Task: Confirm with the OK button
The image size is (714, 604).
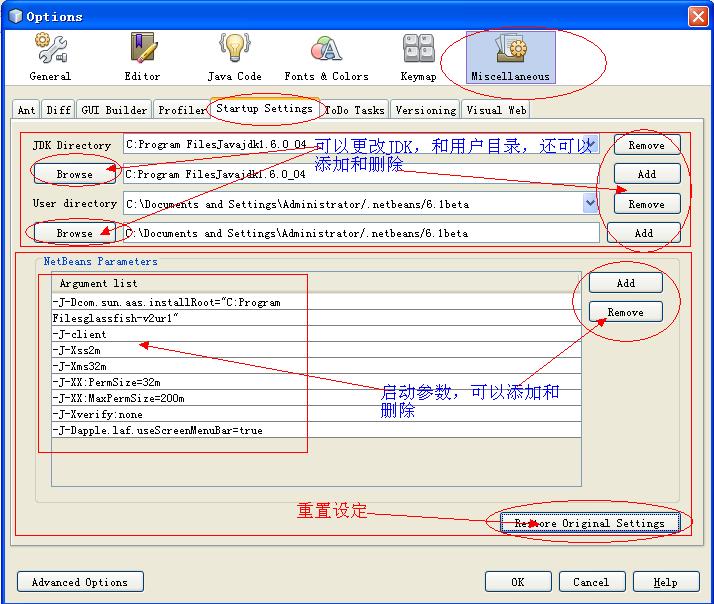Action: 518,582
